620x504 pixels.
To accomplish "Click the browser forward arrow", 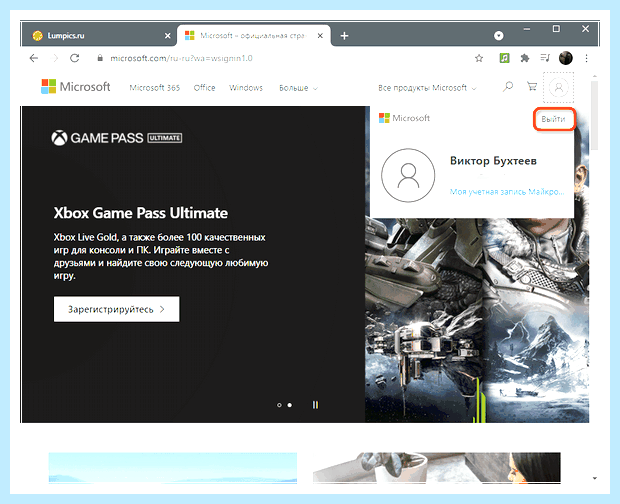I will 55,58.
